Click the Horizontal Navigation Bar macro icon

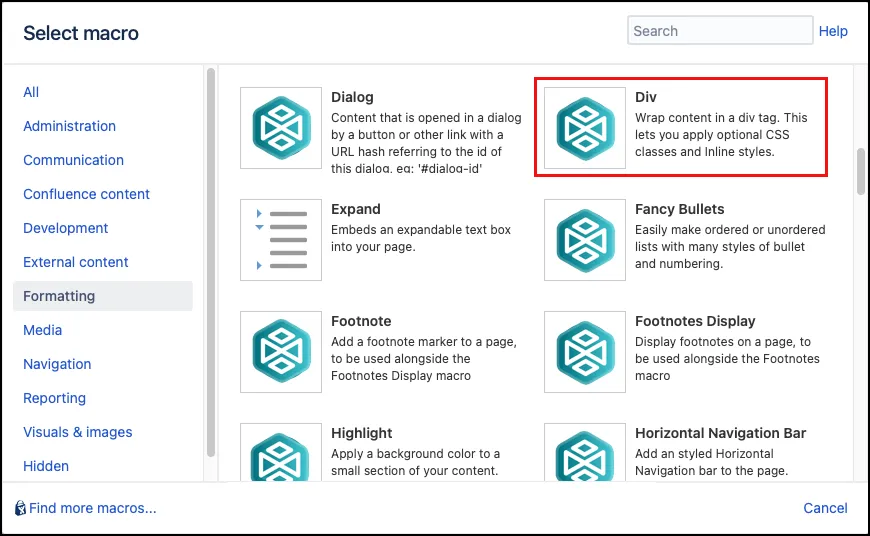pyautogui.click(x=585, y=452)
